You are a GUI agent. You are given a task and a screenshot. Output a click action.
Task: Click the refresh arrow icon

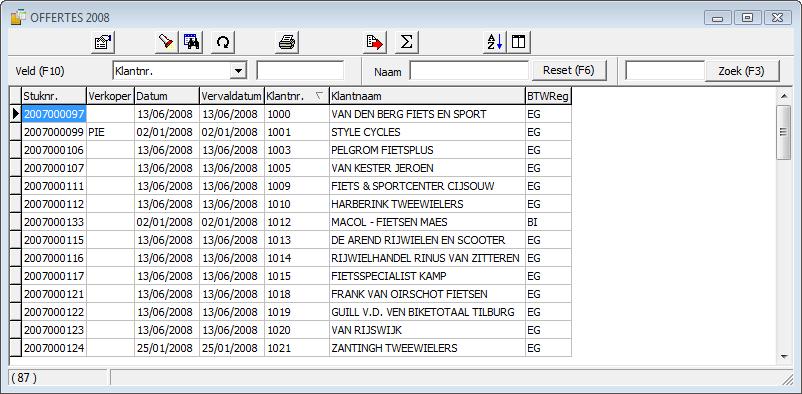coord(223,42)
